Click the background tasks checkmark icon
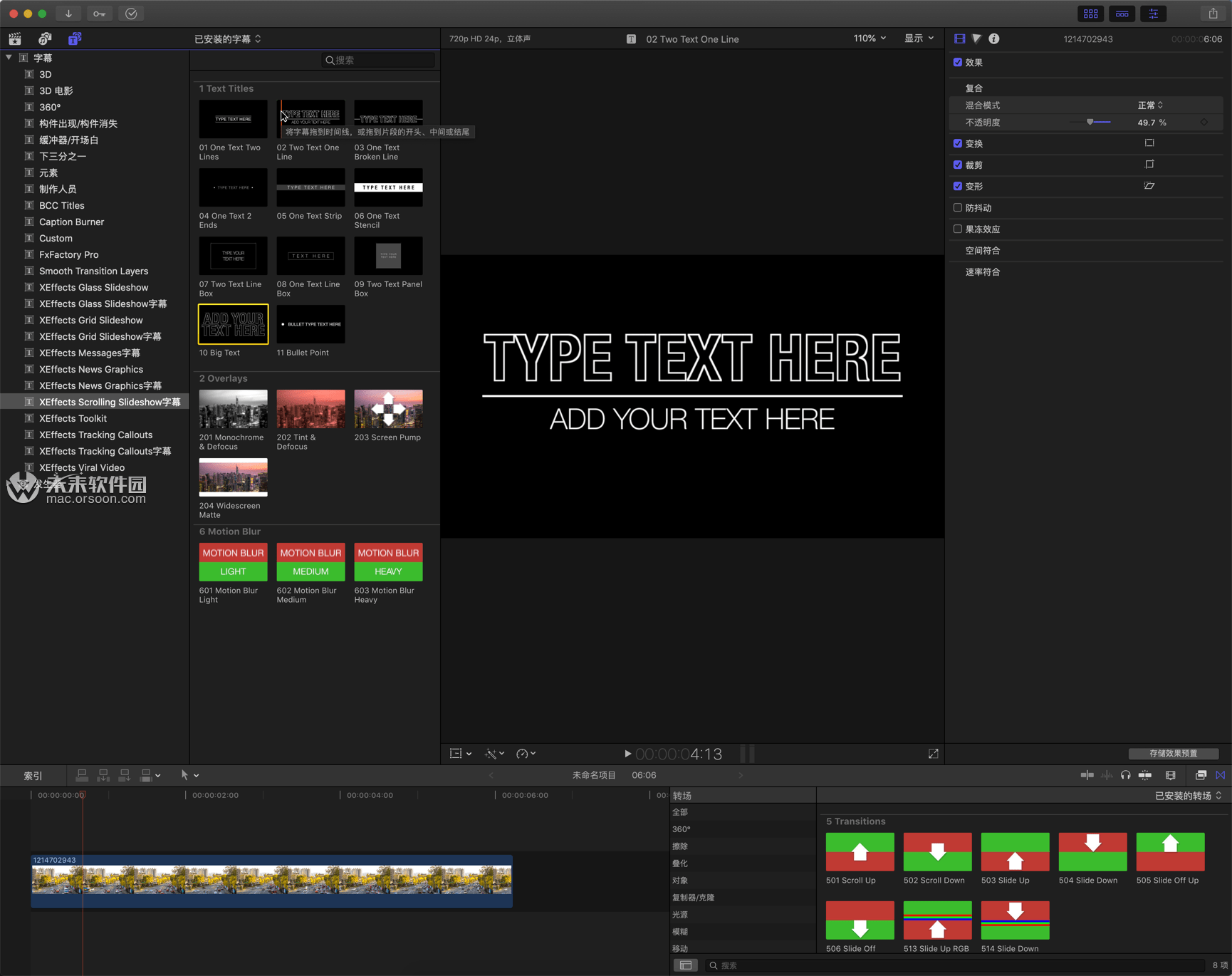1232x976 pixels. 131,14
